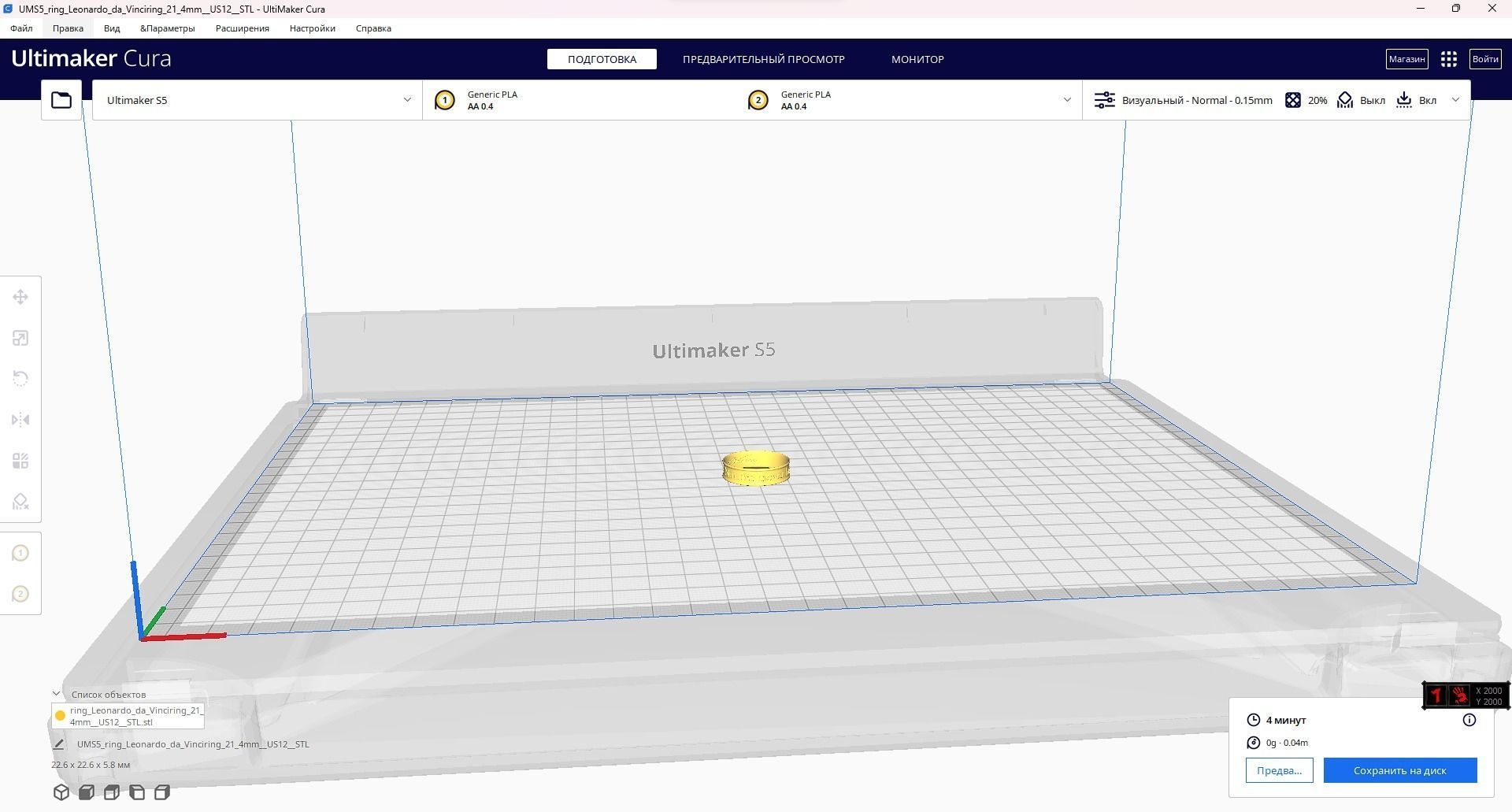Switch to the МОНИТОР stage
The width and height of the screenshot is (1512, 812).
(x=917, y=59)
